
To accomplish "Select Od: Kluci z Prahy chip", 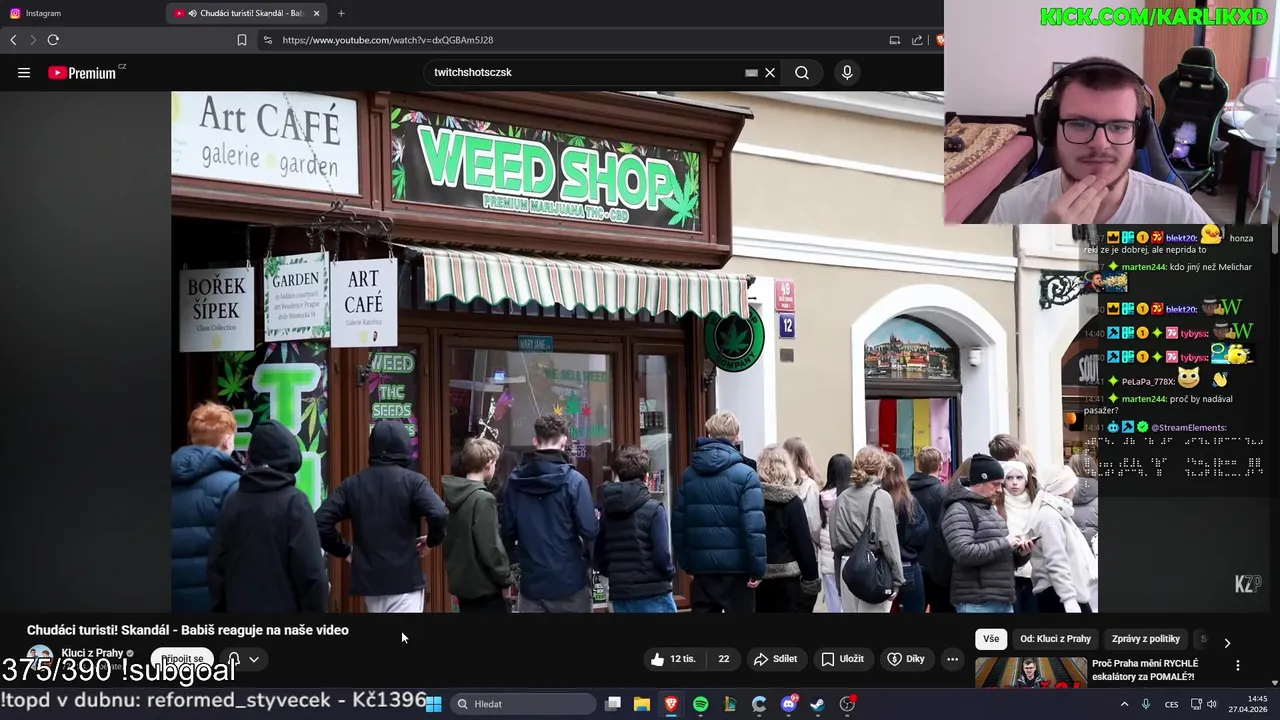I will click(1055, 639).
